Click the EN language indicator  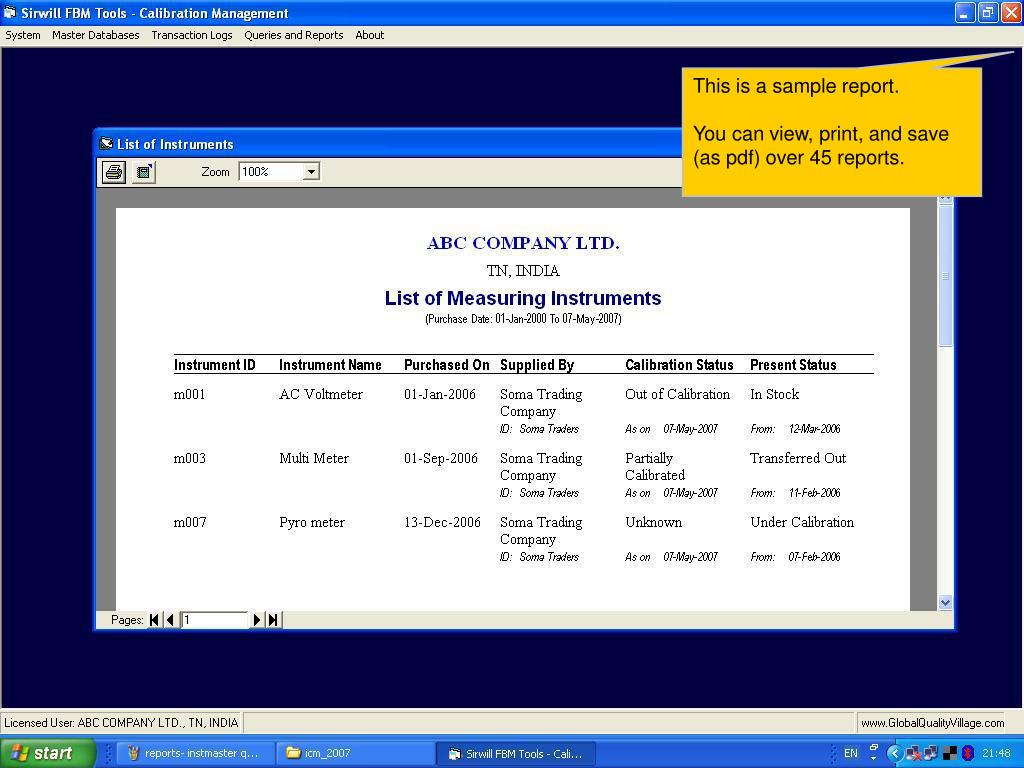(851, 753)
